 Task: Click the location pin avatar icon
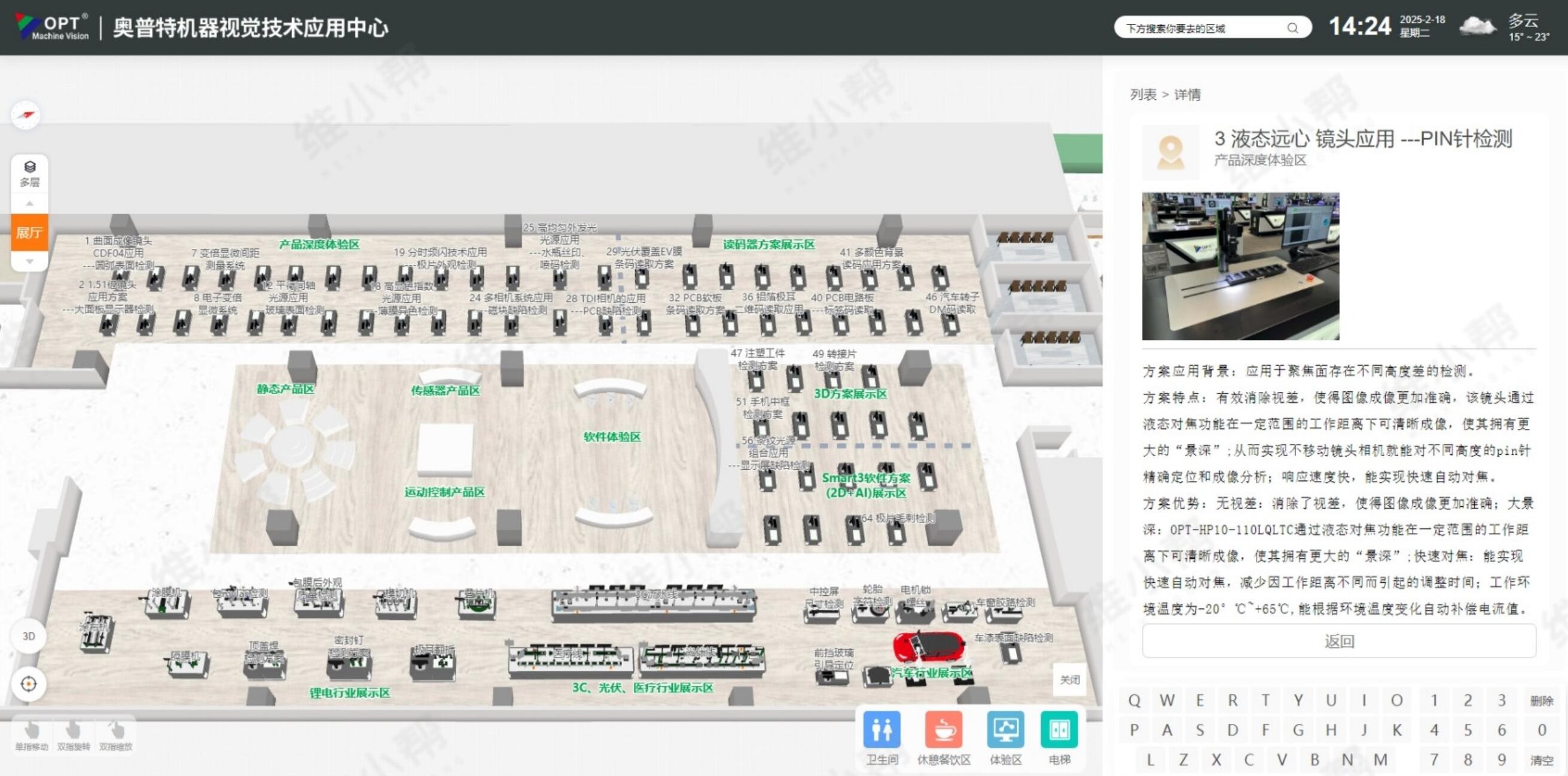(1170, 153)
